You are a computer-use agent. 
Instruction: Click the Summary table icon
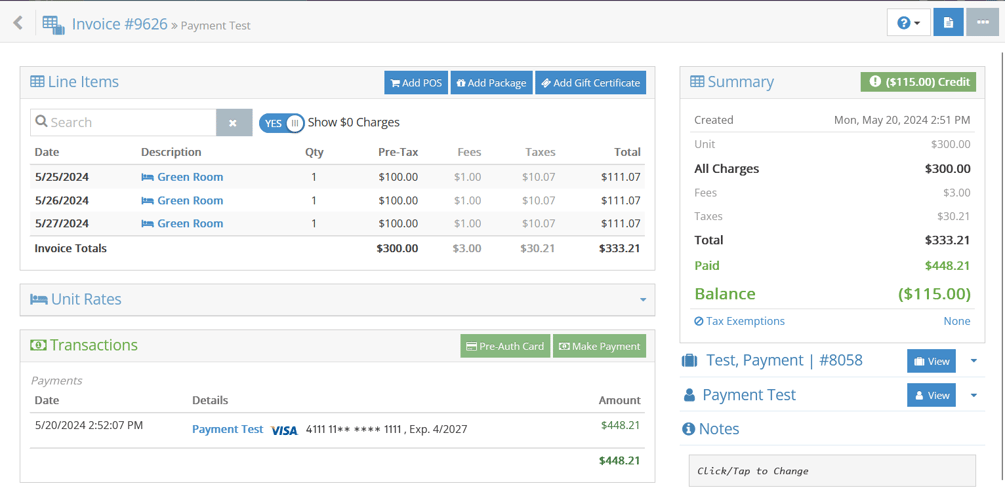tap(697, 82)
